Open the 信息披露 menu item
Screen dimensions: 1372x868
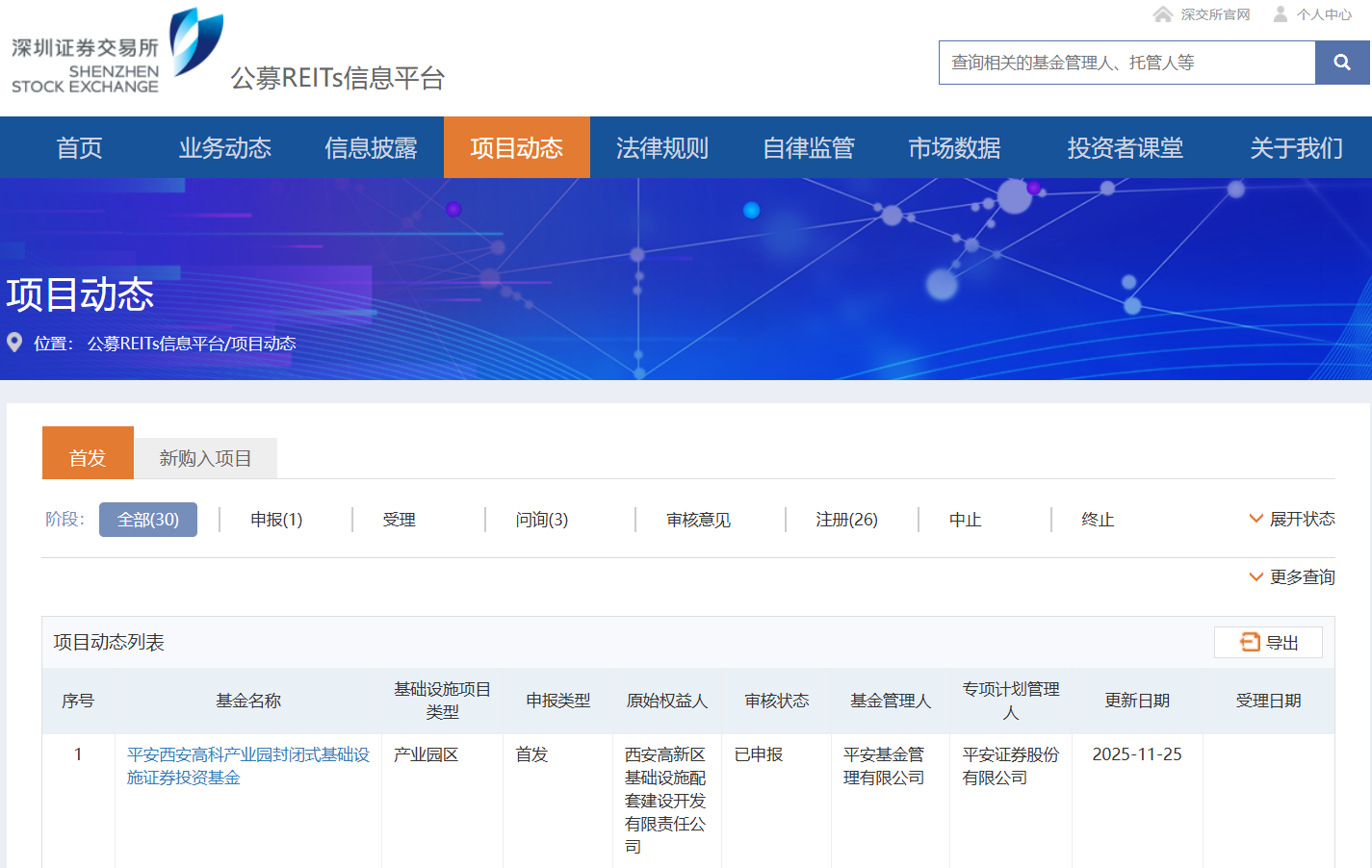pyautogui.click(x=371, y=147)
